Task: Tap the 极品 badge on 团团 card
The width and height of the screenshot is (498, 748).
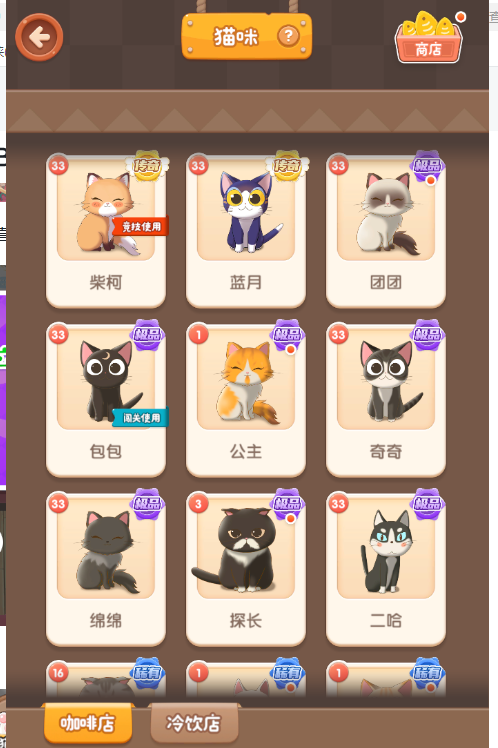Action: point(427,166)
